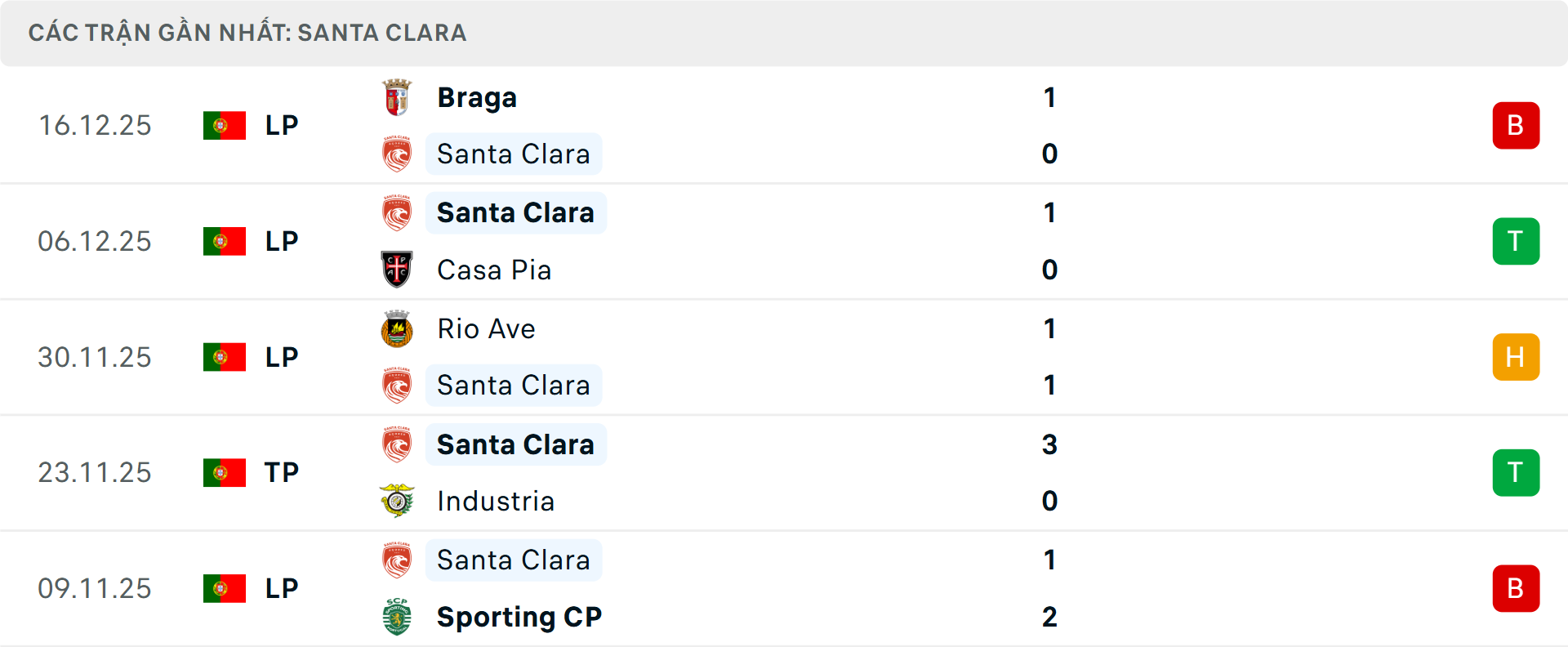The image size is (1568, 647).
Task: Click the green T badge for the Casa Pia win
Action: point(1516,241)
